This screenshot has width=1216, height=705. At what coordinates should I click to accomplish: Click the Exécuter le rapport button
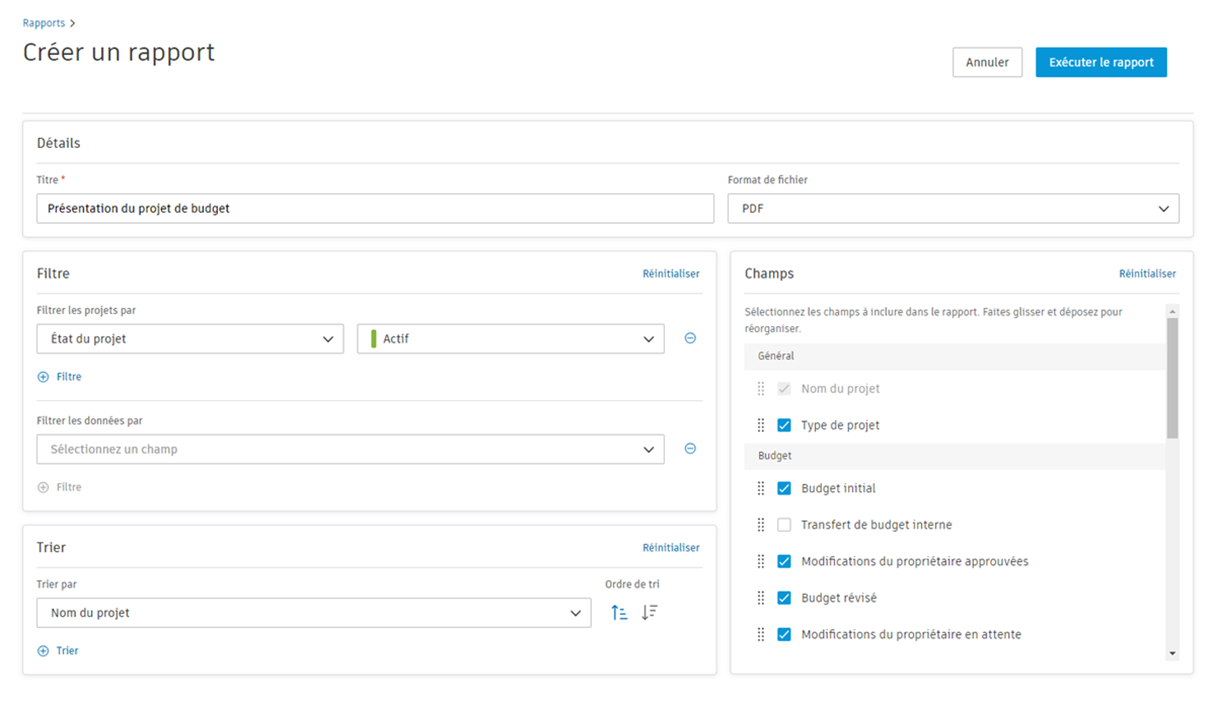[1101, 62]
